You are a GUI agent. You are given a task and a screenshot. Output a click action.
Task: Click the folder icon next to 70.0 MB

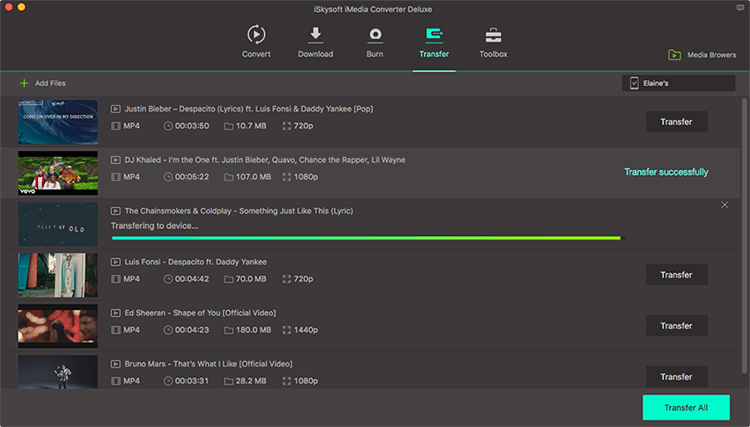point(229,279)
